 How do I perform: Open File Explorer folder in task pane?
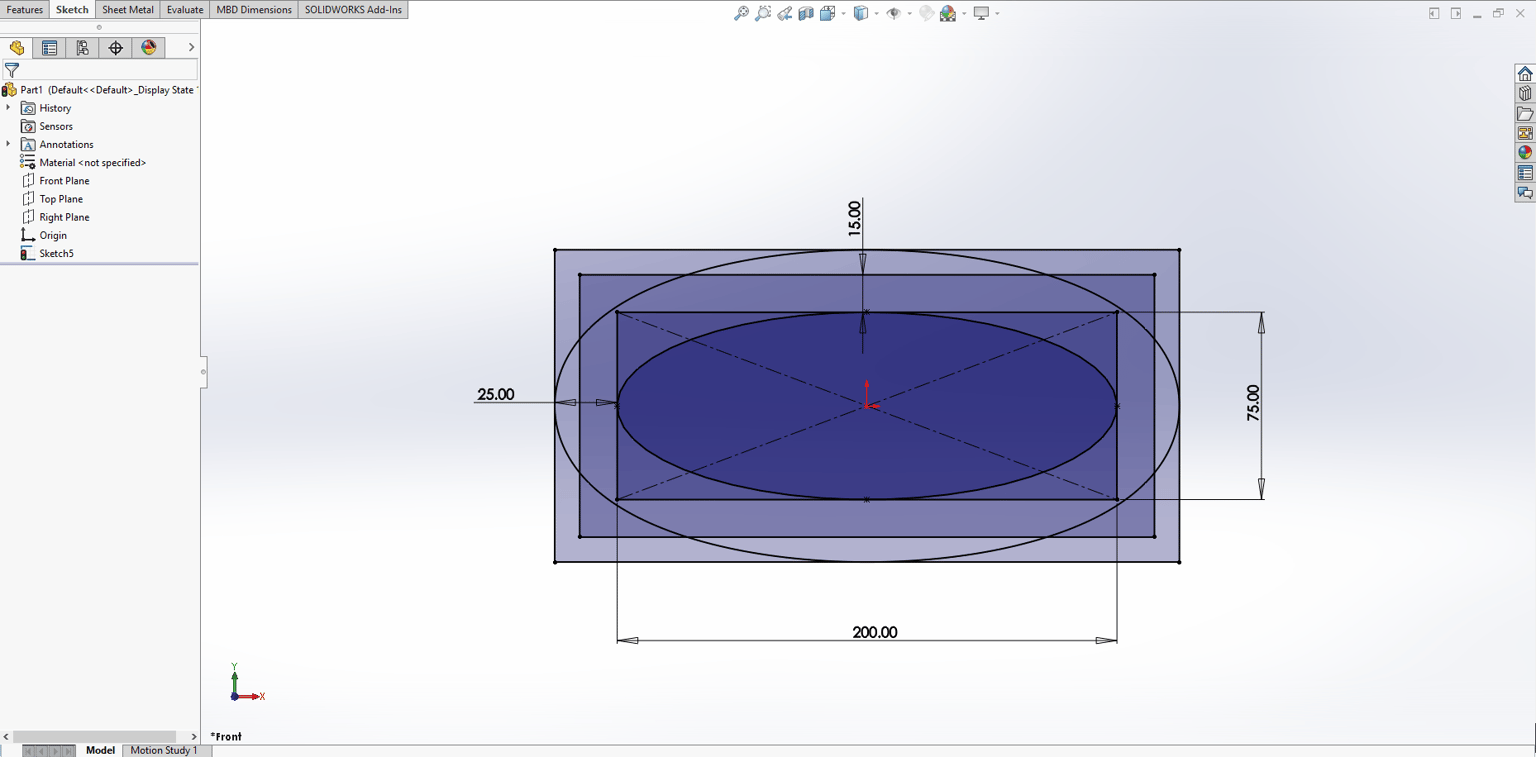1525,114
